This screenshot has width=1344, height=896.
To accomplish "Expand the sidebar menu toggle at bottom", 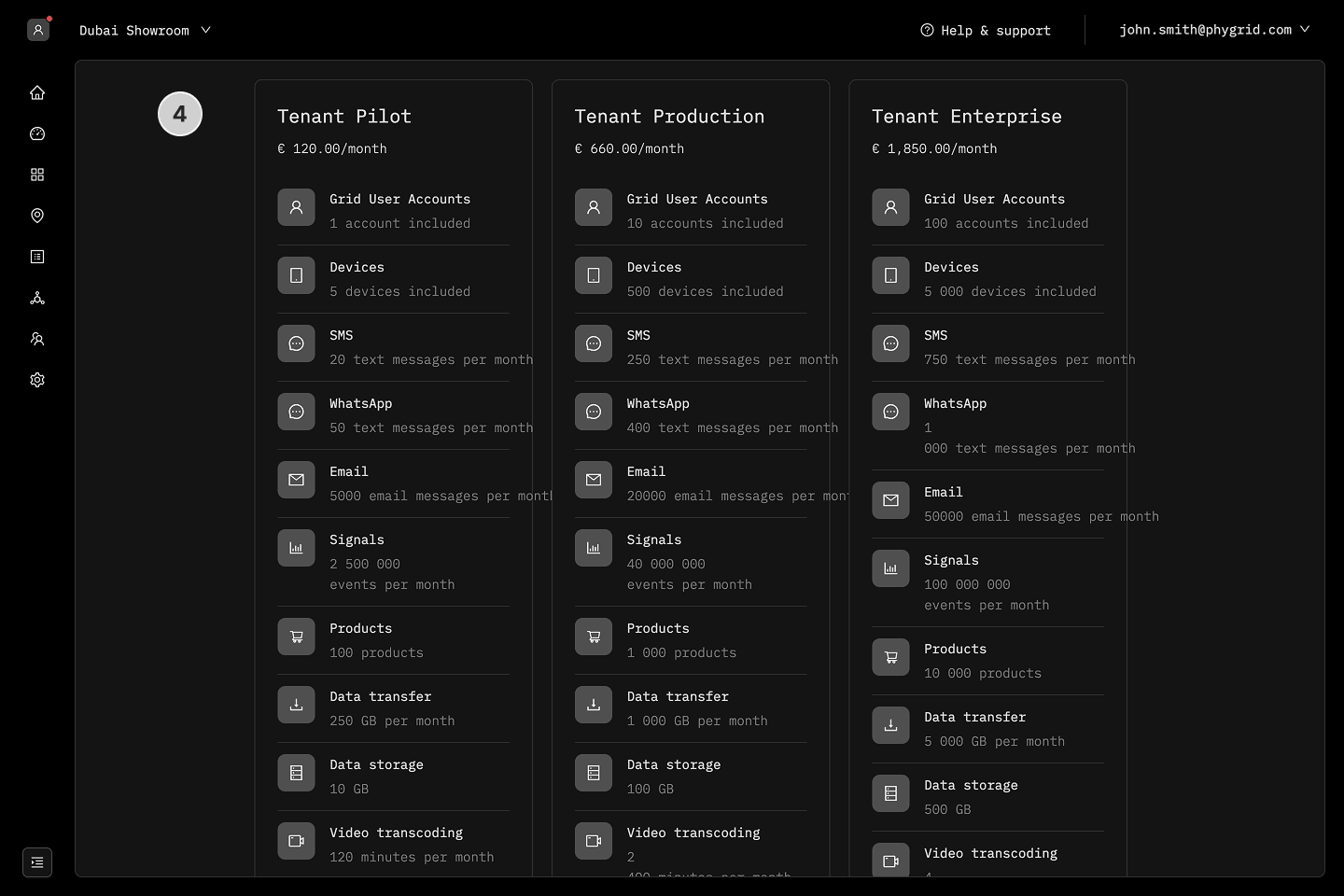I will [x=37, y=862].
